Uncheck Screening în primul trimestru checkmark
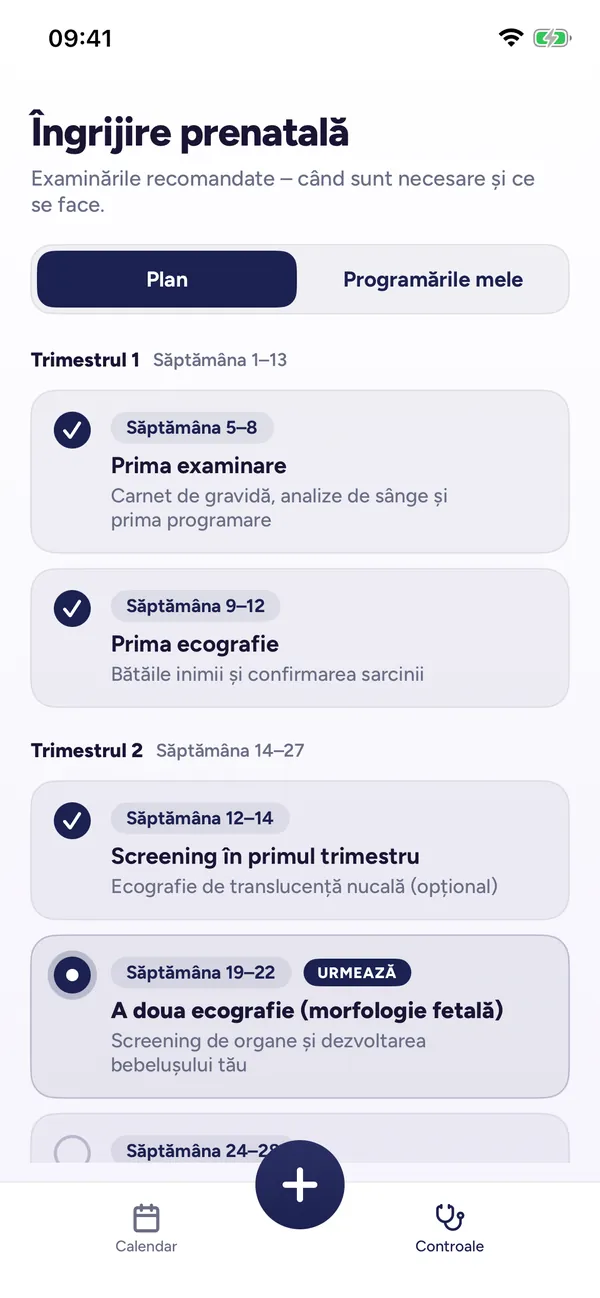The height and width of the screenshot is (1298, 600). (72, 821)
